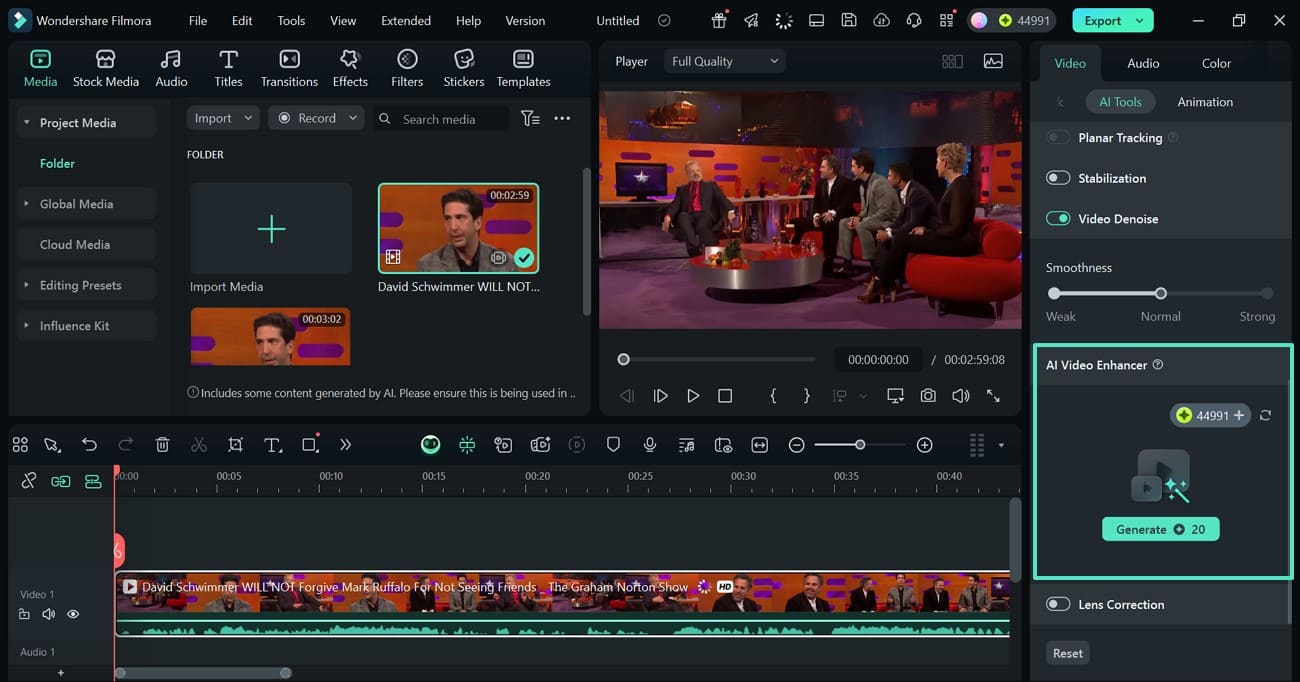The height and width of the screenshot is (682, 1300).
Task: Disable the Video Denoise switch
Action: pyautogui.click(x=1057, y=218)
